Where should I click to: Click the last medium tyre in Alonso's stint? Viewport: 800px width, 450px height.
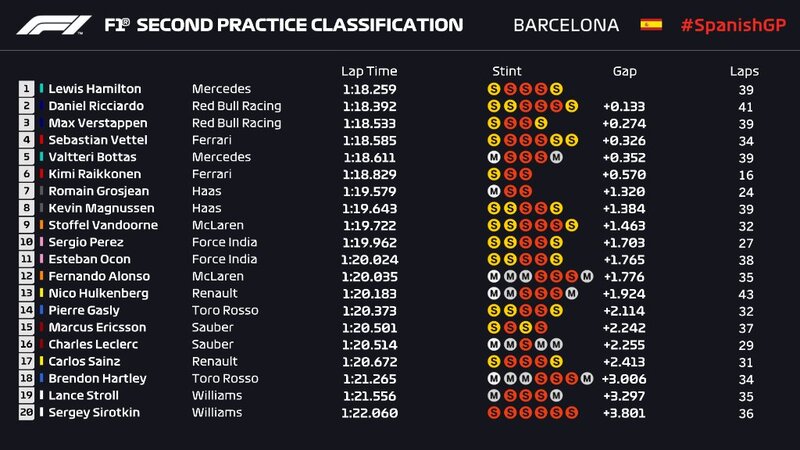587,276
